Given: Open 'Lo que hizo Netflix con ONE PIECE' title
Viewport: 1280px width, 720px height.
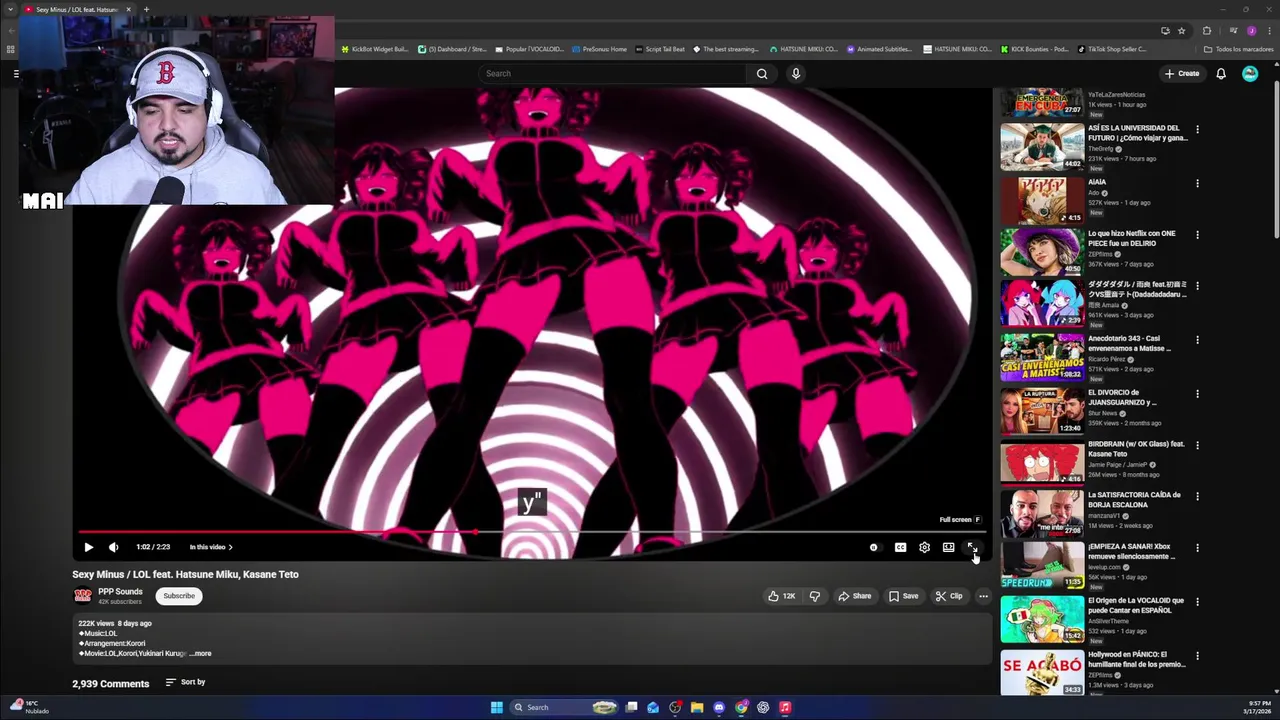Looking at the screenshot, I should pos(1131,238).
